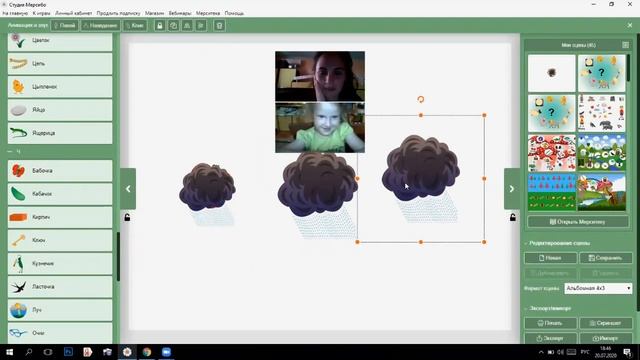Open the red mushroom scene thumbnail
640x360 pixels.
[x=551, y=153]
